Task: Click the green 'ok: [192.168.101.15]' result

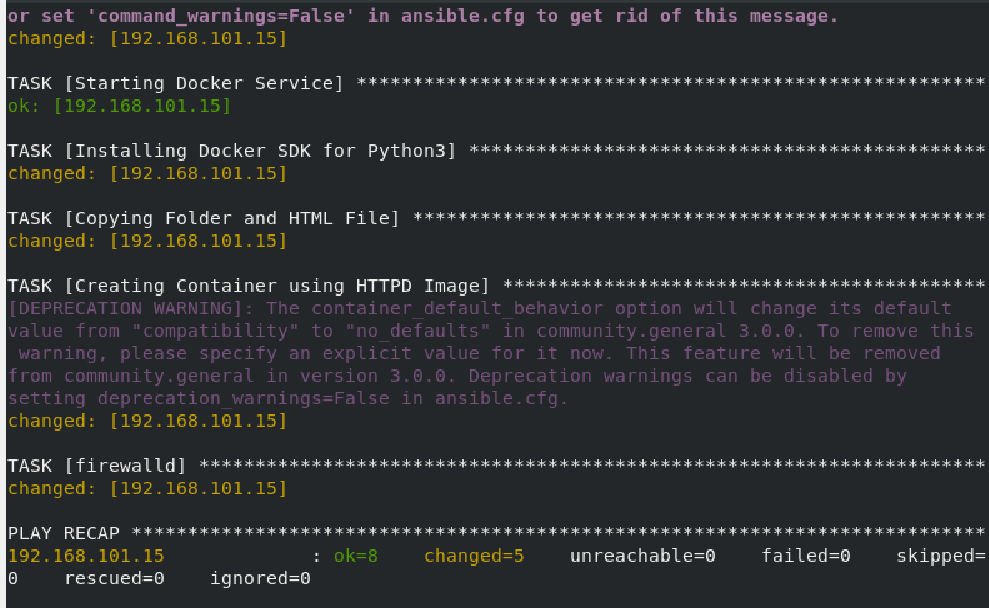Action: pyautogui.click(x=119, y=105)
